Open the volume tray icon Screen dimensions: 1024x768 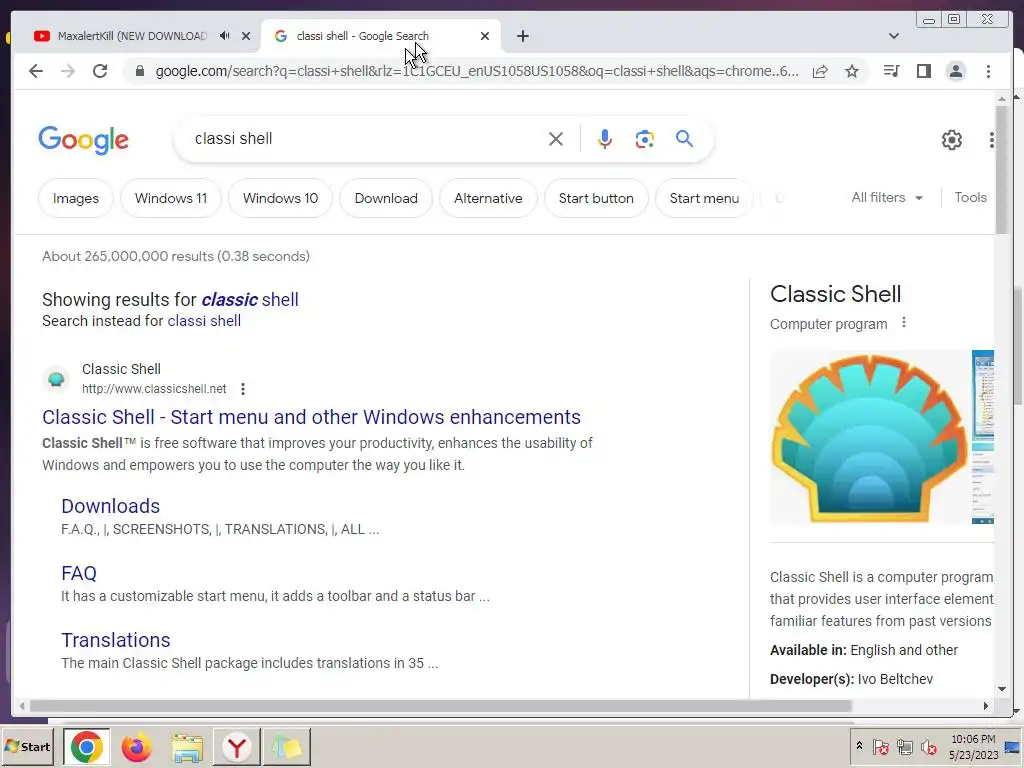(928, 747)
